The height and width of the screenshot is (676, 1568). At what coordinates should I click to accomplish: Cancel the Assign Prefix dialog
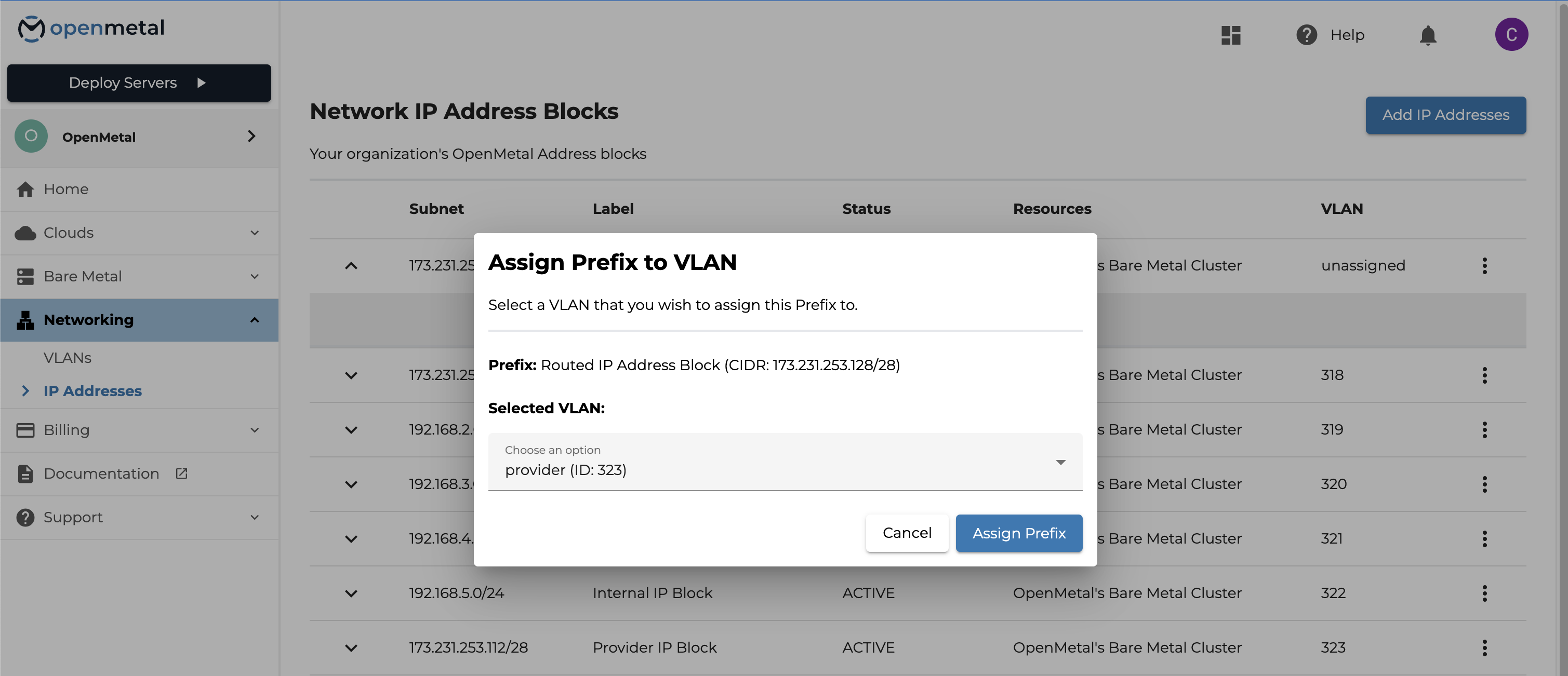click(906, 533)
